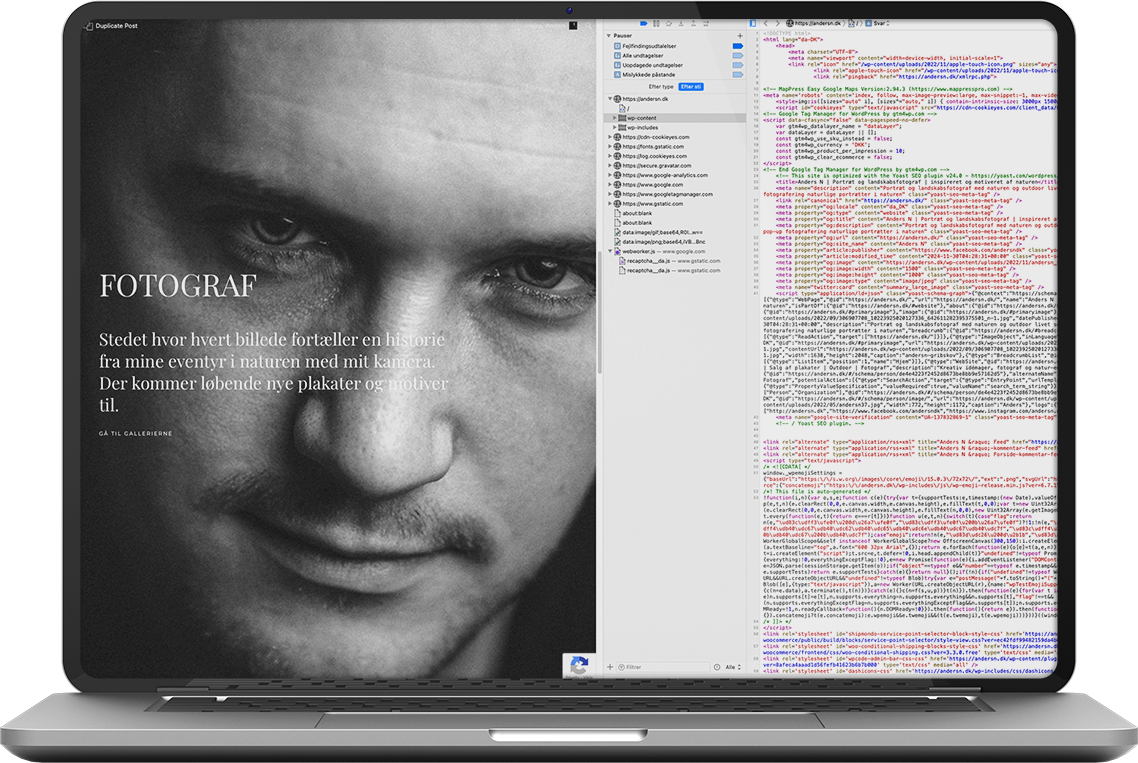The height and width of the screenshot is (763, 1138).
Task: Toggle the Mislykkede påstande breakpoint arrow
Action: point(738,75)
